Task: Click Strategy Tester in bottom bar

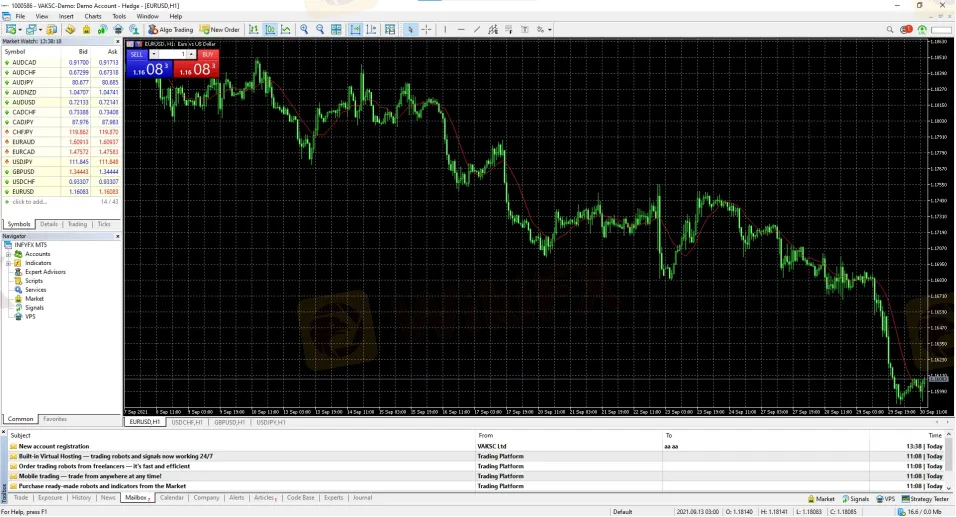Action: coord(926,499)
